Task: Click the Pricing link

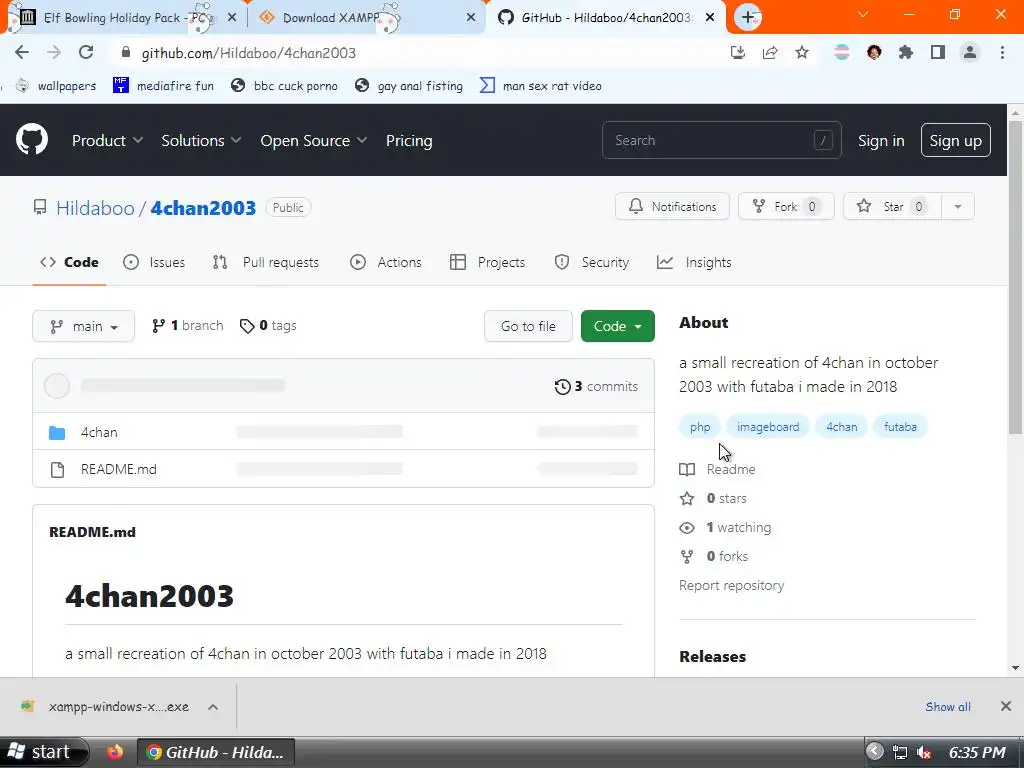Action: 409,140
